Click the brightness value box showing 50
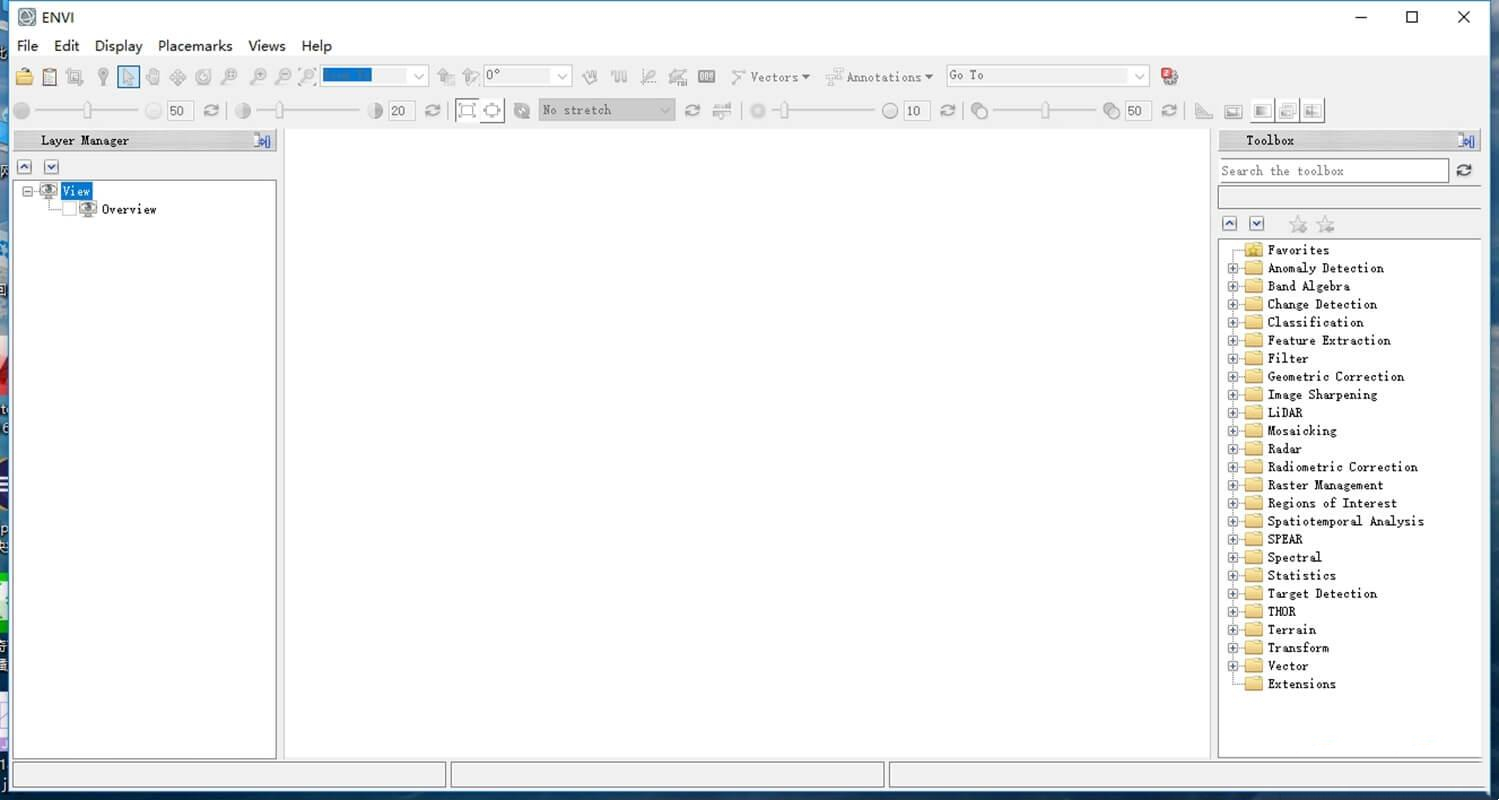 [180, 111]
